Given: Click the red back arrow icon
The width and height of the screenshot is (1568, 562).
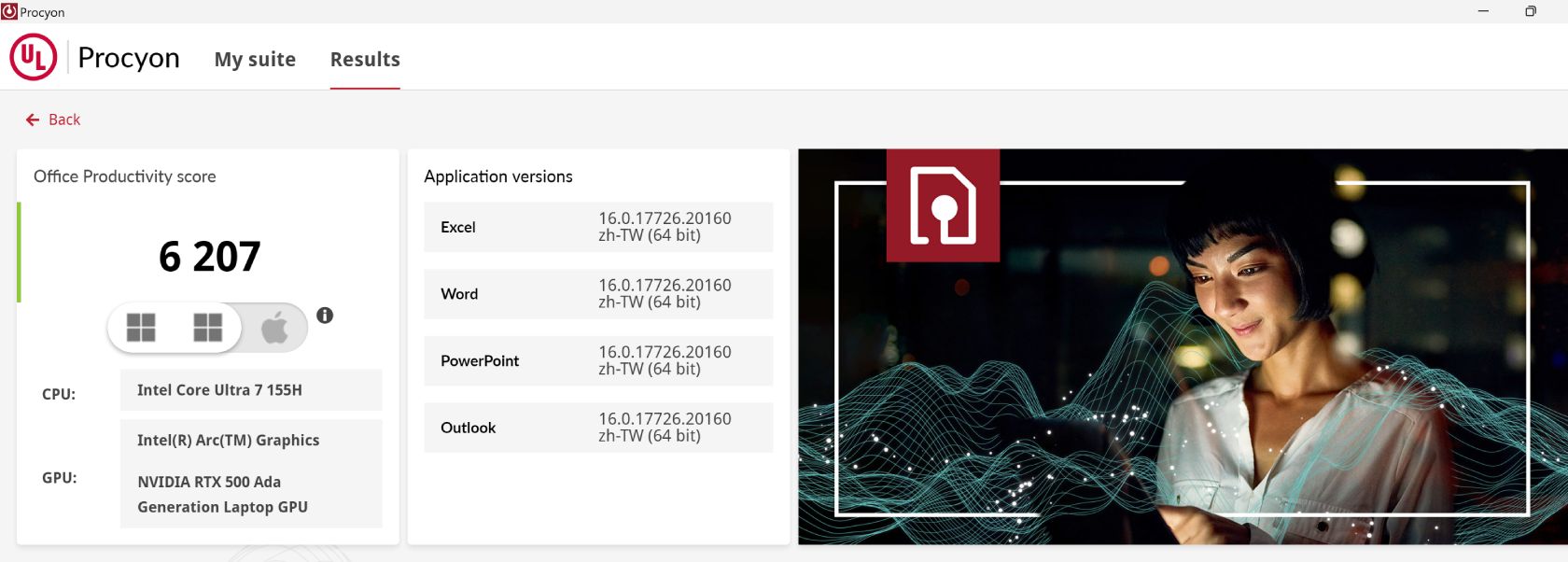Looking at the screenshot, I should [x=33, y=119].
